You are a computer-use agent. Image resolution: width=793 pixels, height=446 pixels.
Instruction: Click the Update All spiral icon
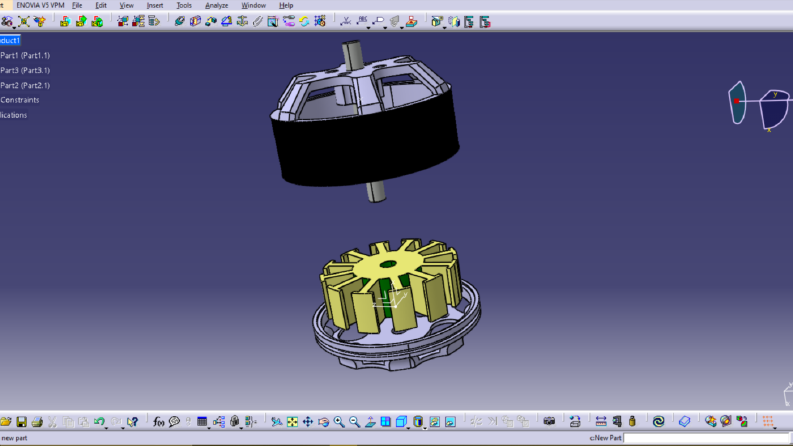coord(658,421)
